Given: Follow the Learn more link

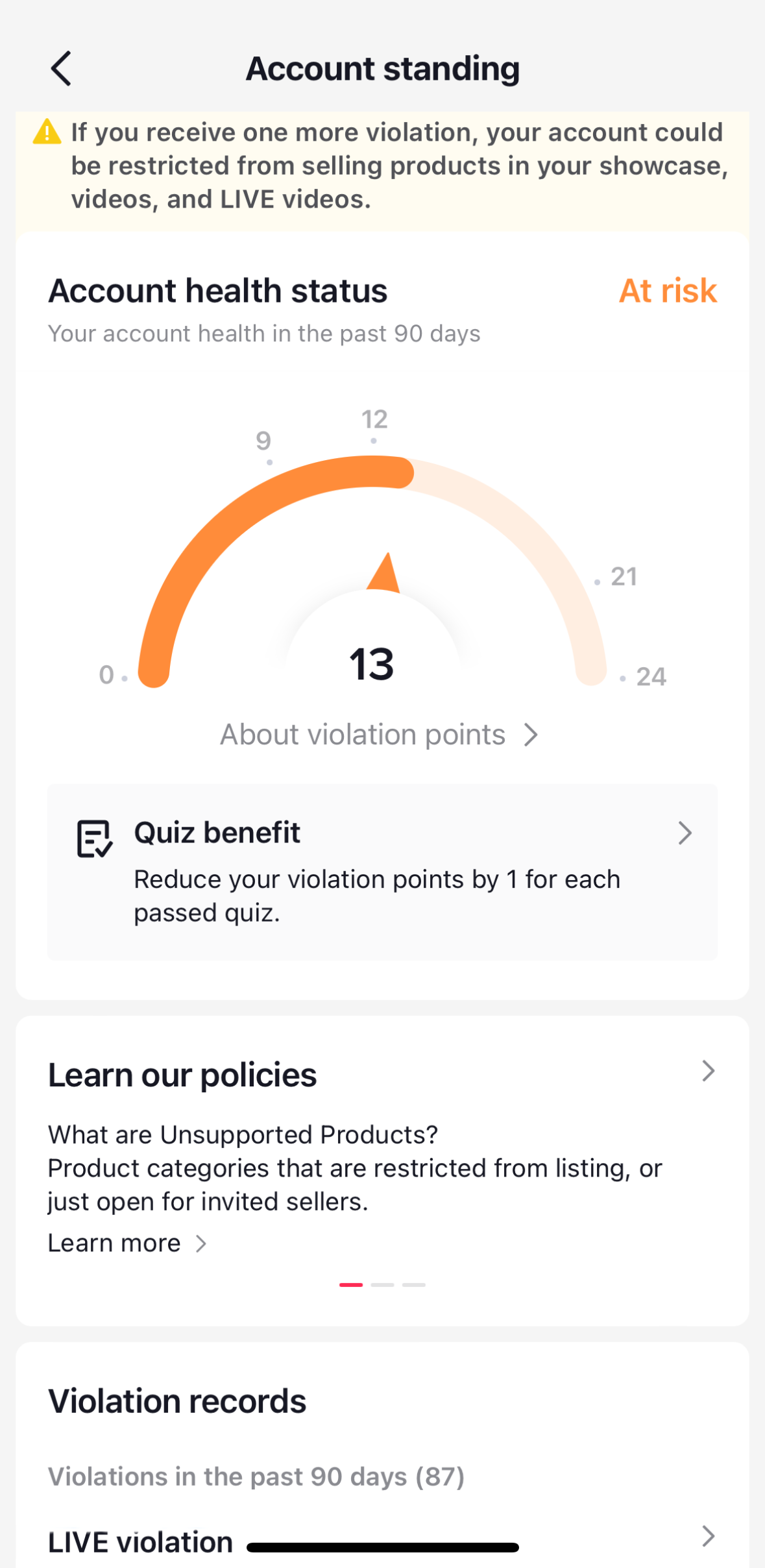Looking at the screenshot, I should [x=115, y=1243].
